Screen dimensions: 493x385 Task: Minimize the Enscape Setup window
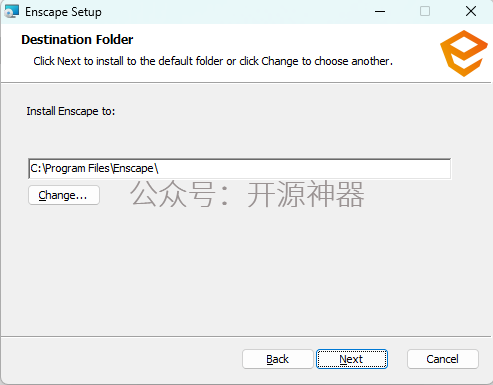[x=380, y=12]
